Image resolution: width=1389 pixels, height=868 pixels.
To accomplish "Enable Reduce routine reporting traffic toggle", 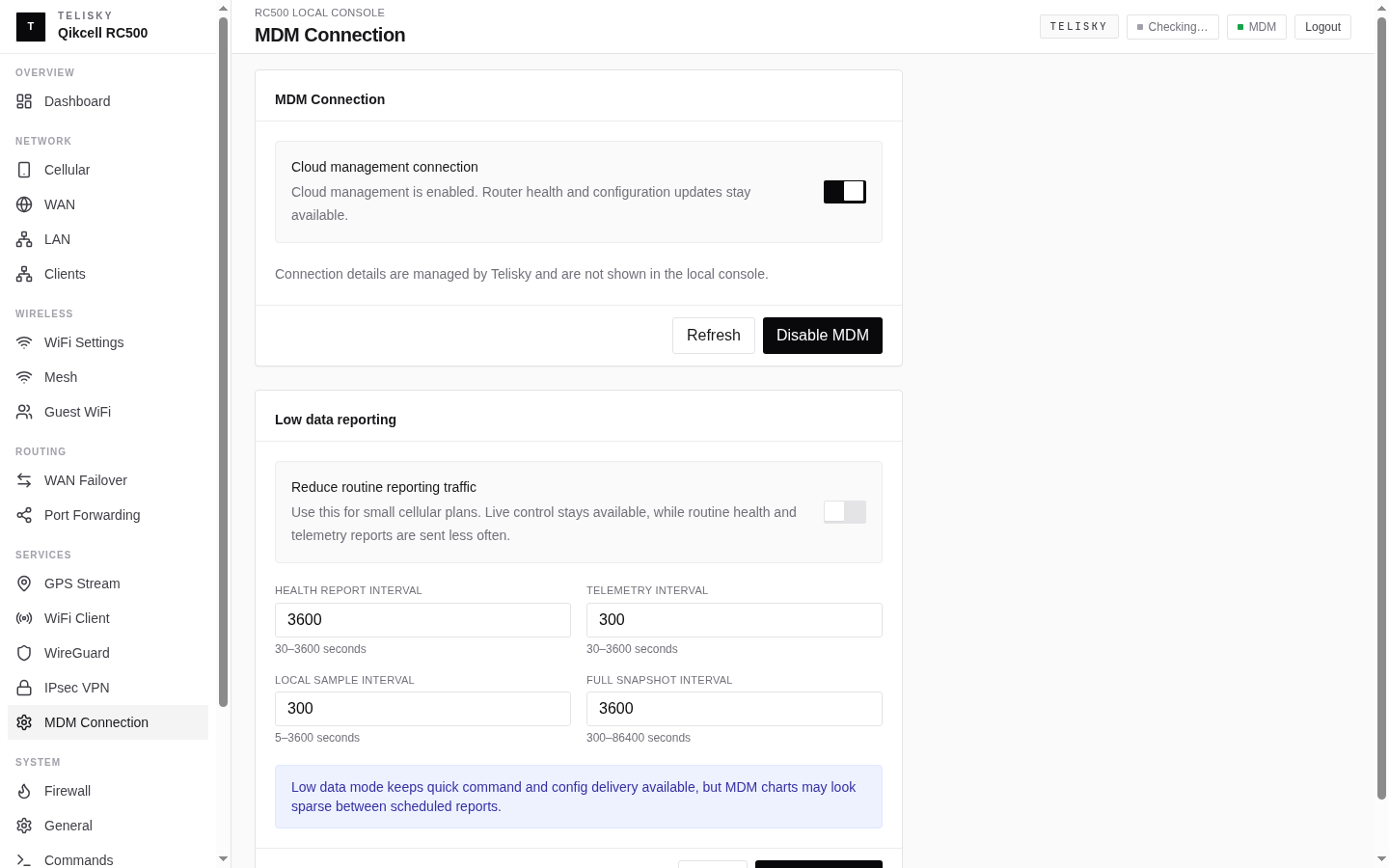I will click(x=845, y=512).
